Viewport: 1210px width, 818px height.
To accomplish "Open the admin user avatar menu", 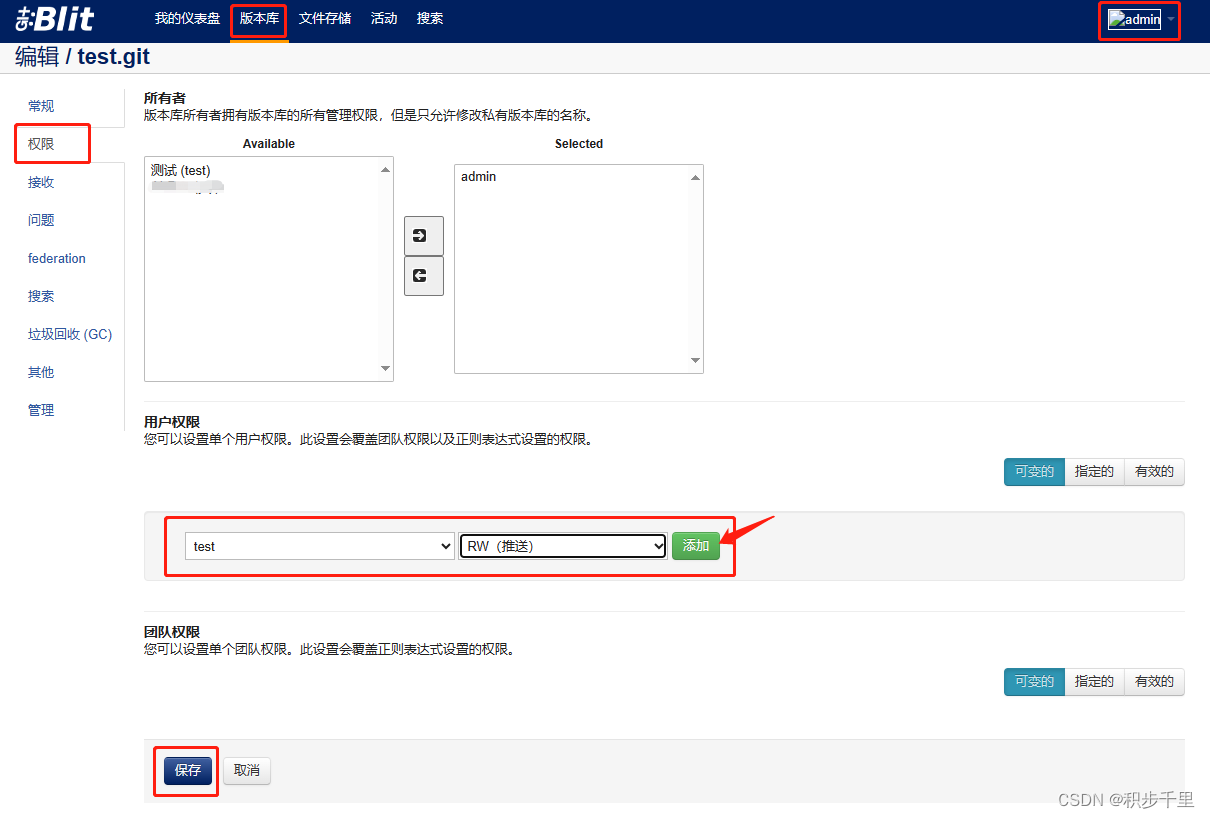I will click(x=1134, y=20).
